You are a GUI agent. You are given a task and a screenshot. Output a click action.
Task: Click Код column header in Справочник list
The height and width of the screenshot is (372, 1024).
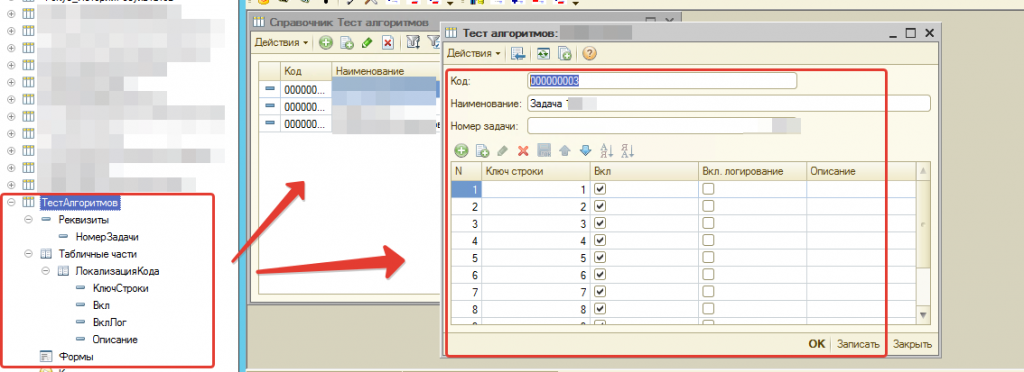(x=306, y=71)
